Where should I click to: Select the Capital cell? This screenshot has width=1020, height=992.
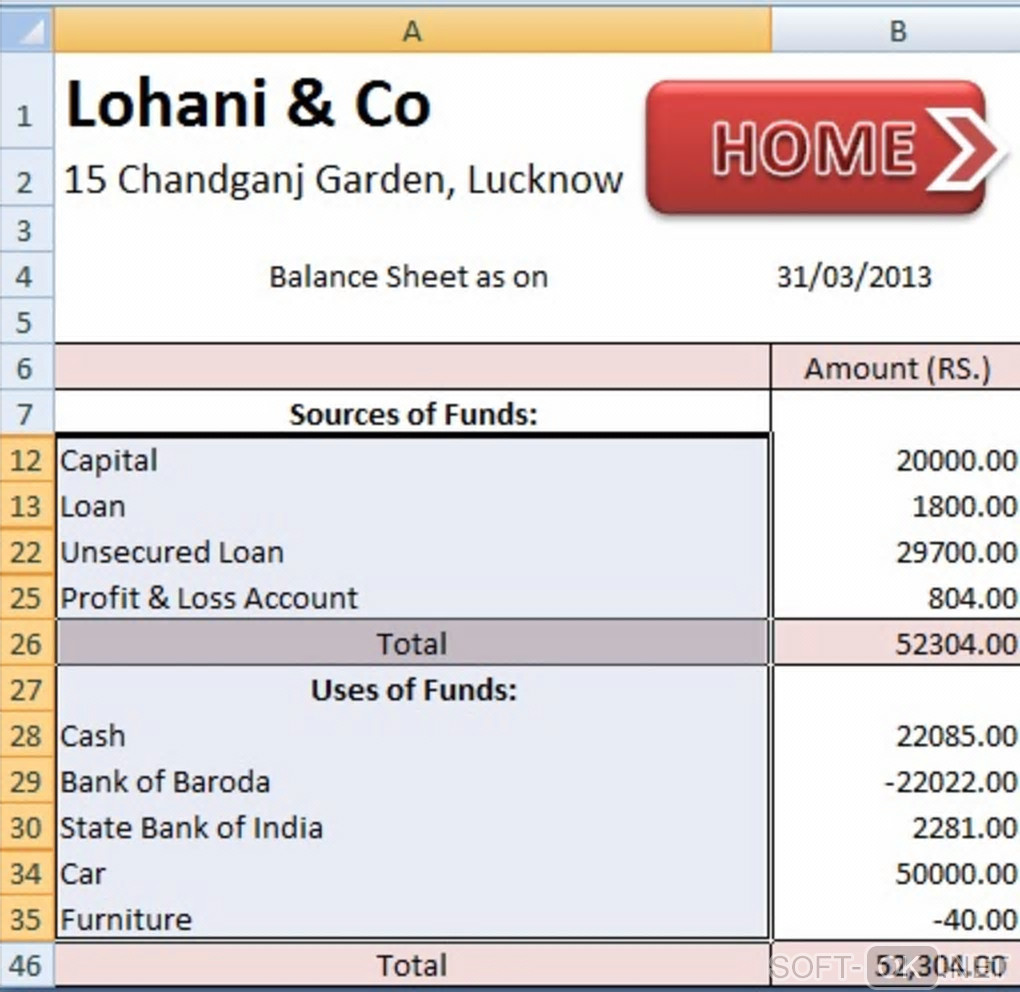click(x=412, y=460)
